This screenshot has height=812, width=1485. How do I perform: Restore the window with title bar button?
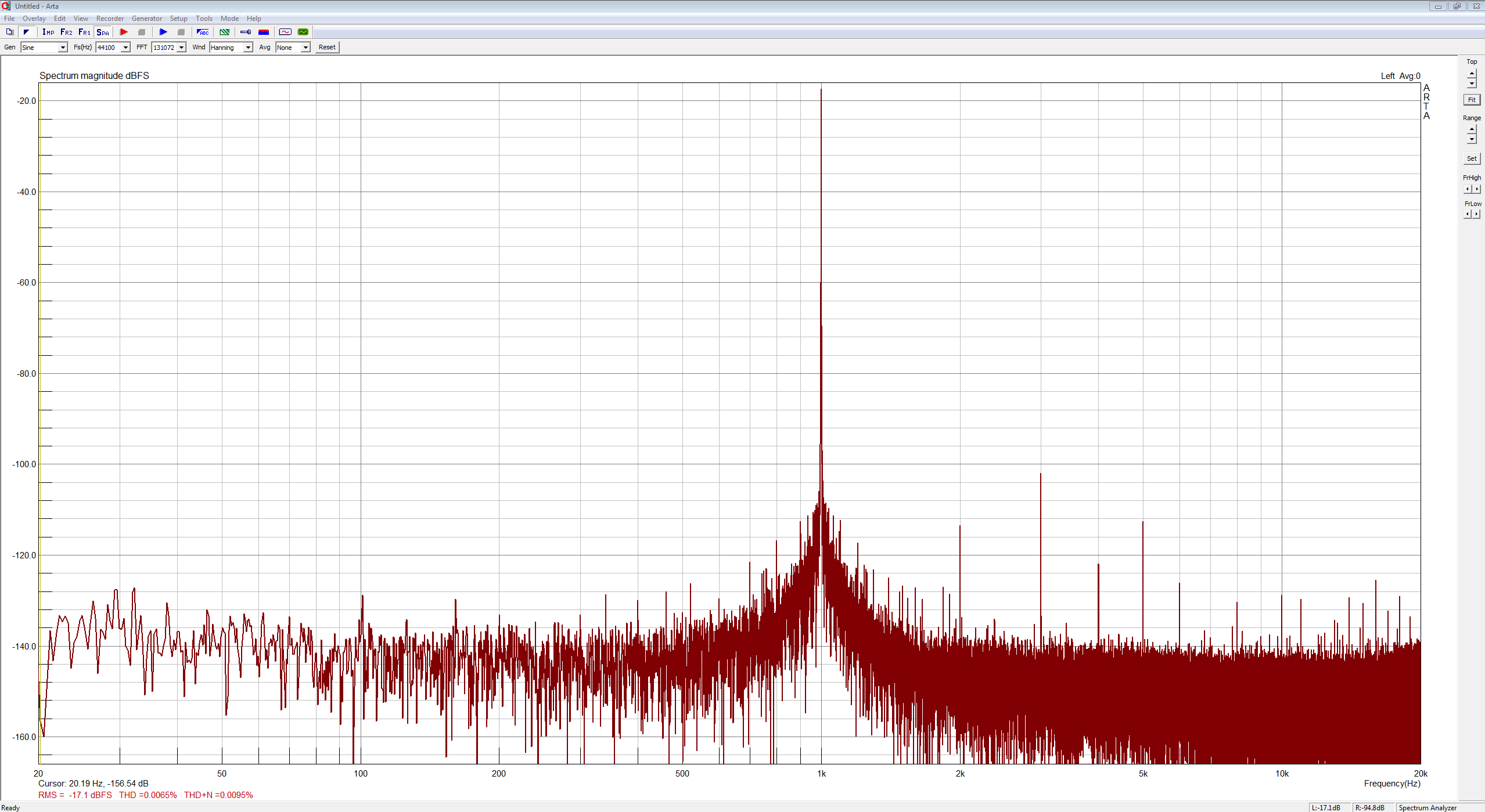click(1457, 6)
